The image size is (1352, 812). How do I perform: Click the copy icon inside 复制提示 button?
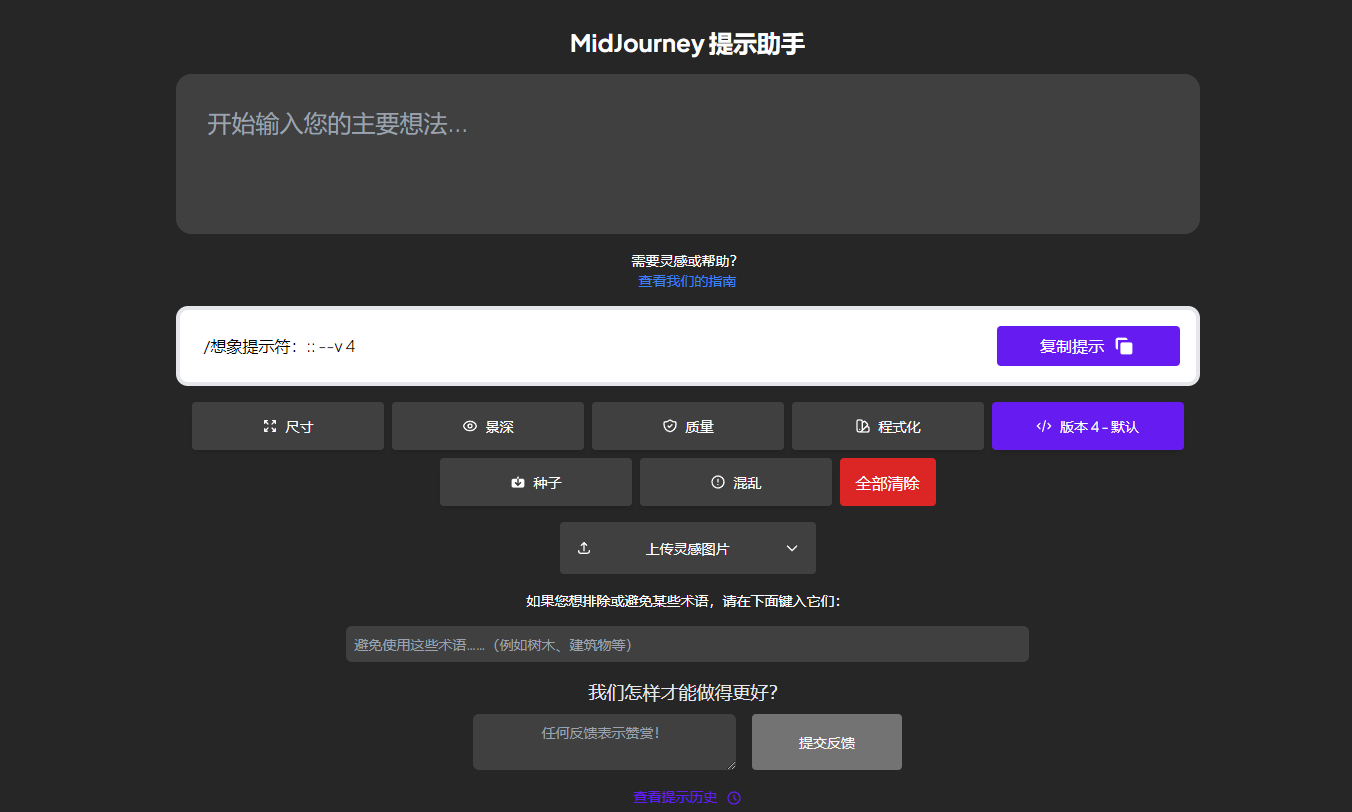coord(1126,344)
